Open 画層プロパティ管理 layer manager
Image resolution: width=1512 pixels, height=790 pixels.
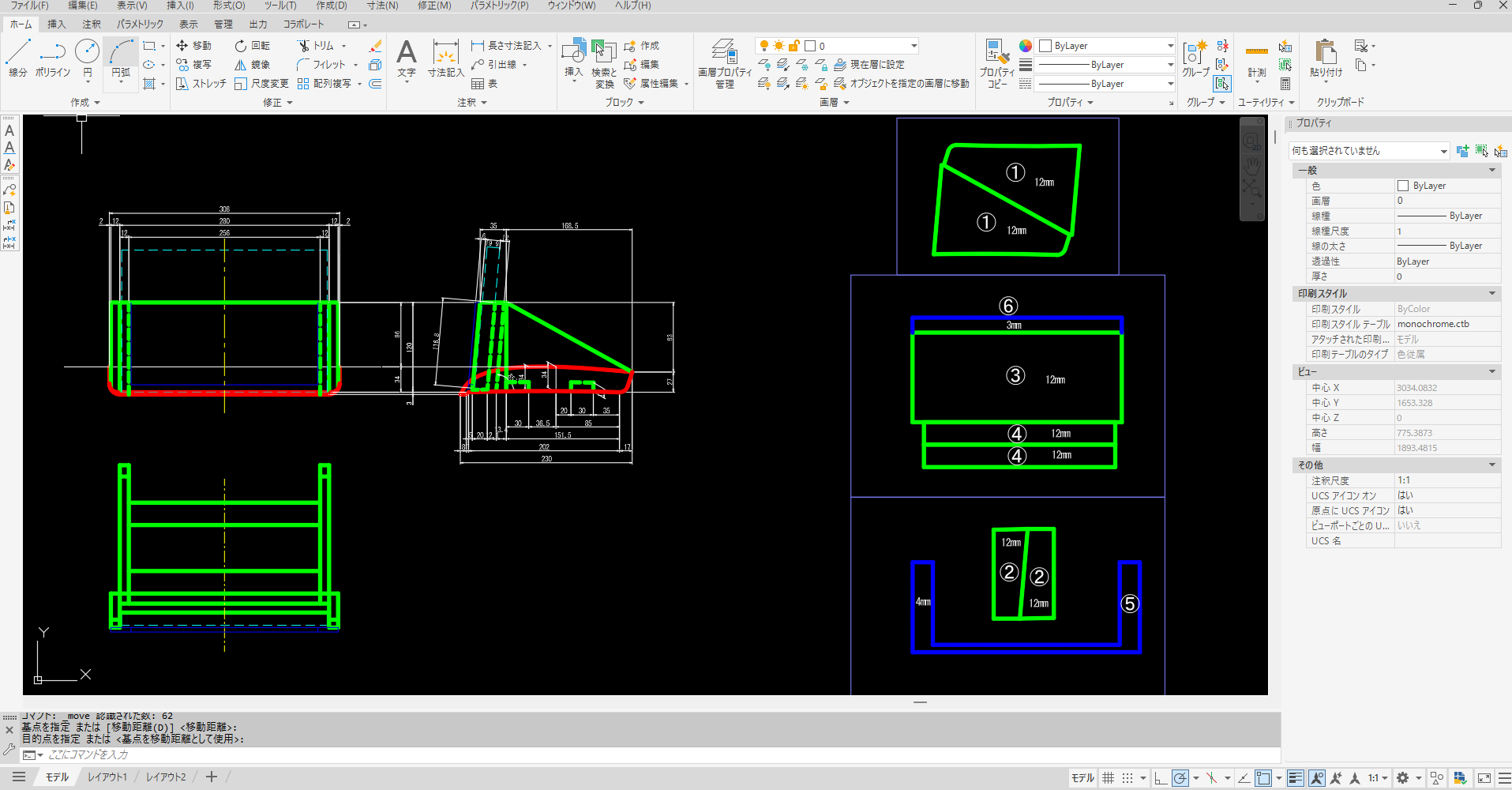(725, 63)
